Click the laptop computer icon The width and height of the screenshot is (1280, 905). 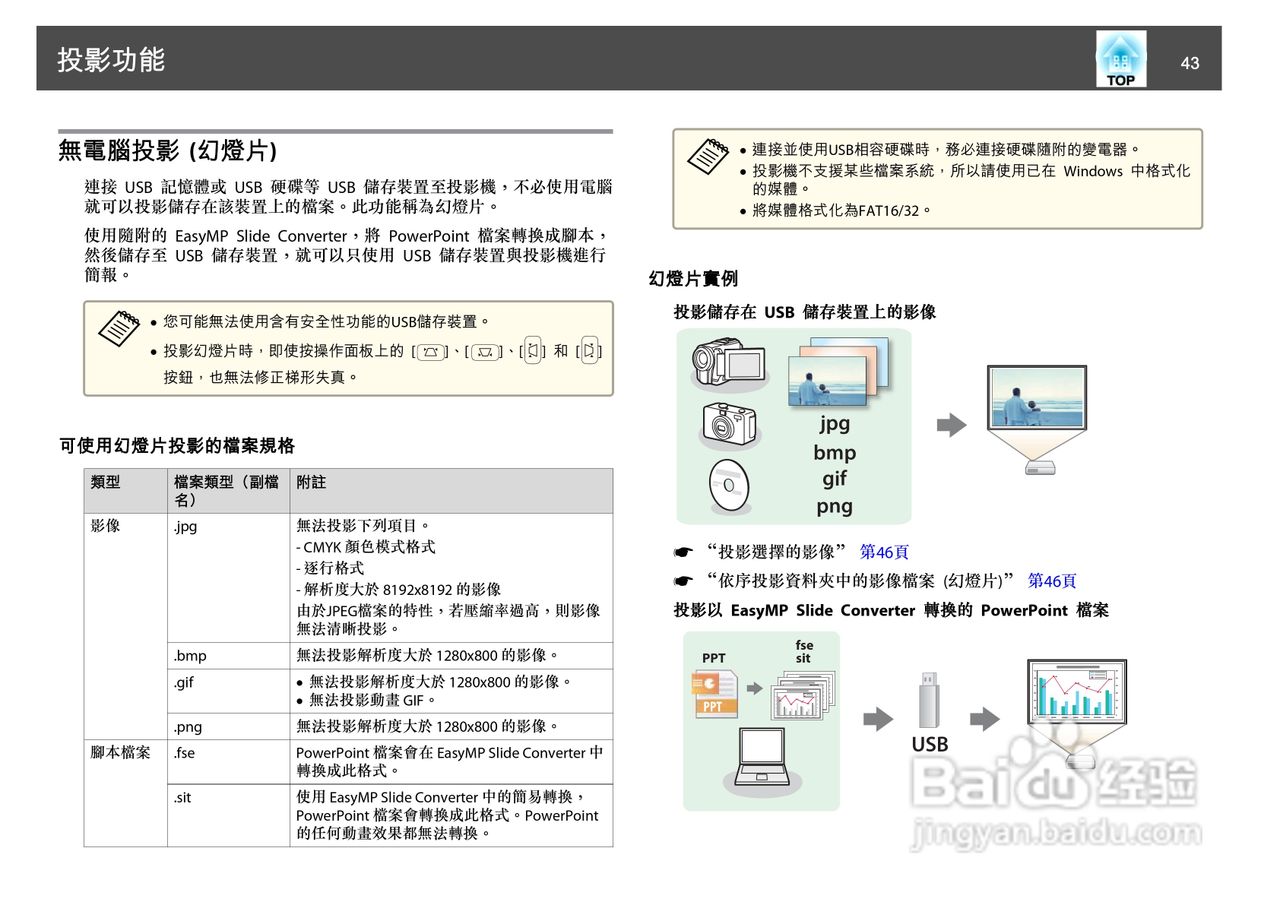pyautogui.click(x=761, y=759)
